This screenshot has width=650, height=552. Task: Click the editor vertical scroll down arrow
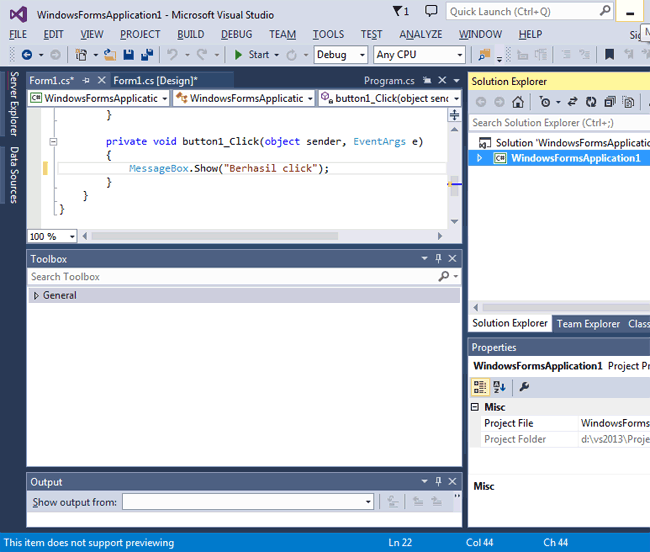click(454, 221)
